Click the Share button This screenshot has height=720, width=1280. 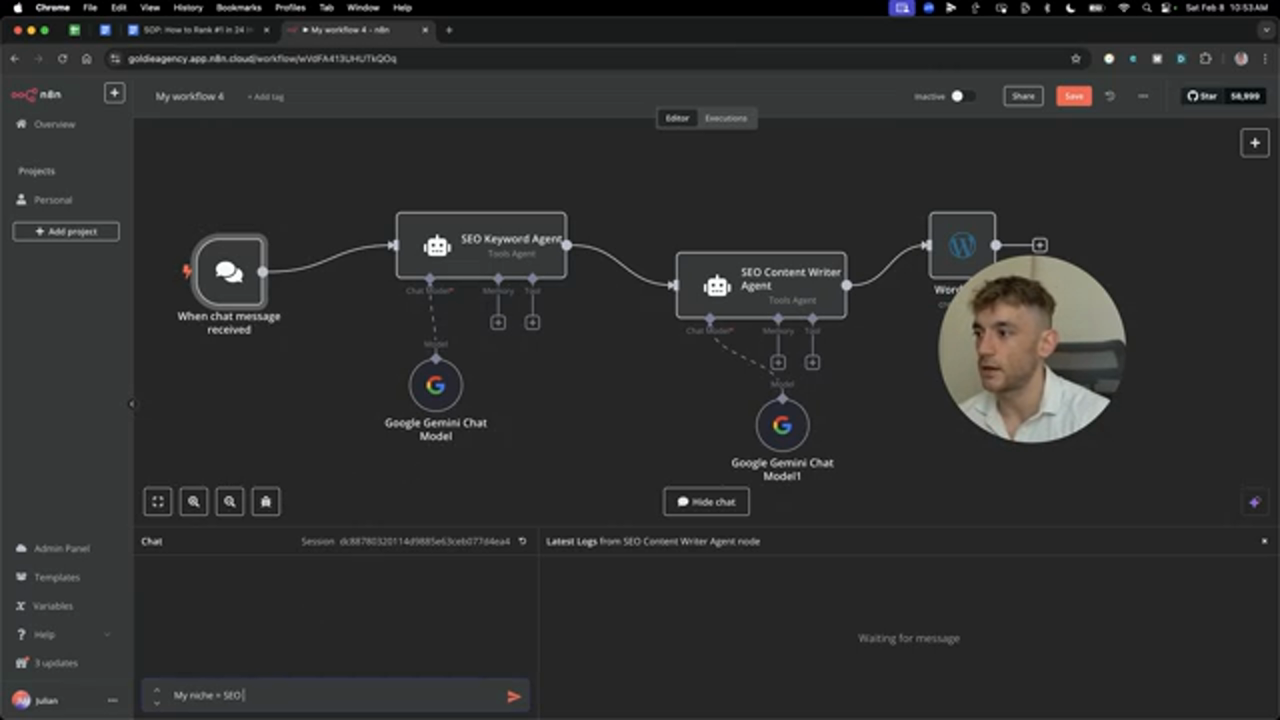click(x=1023, y=96)
